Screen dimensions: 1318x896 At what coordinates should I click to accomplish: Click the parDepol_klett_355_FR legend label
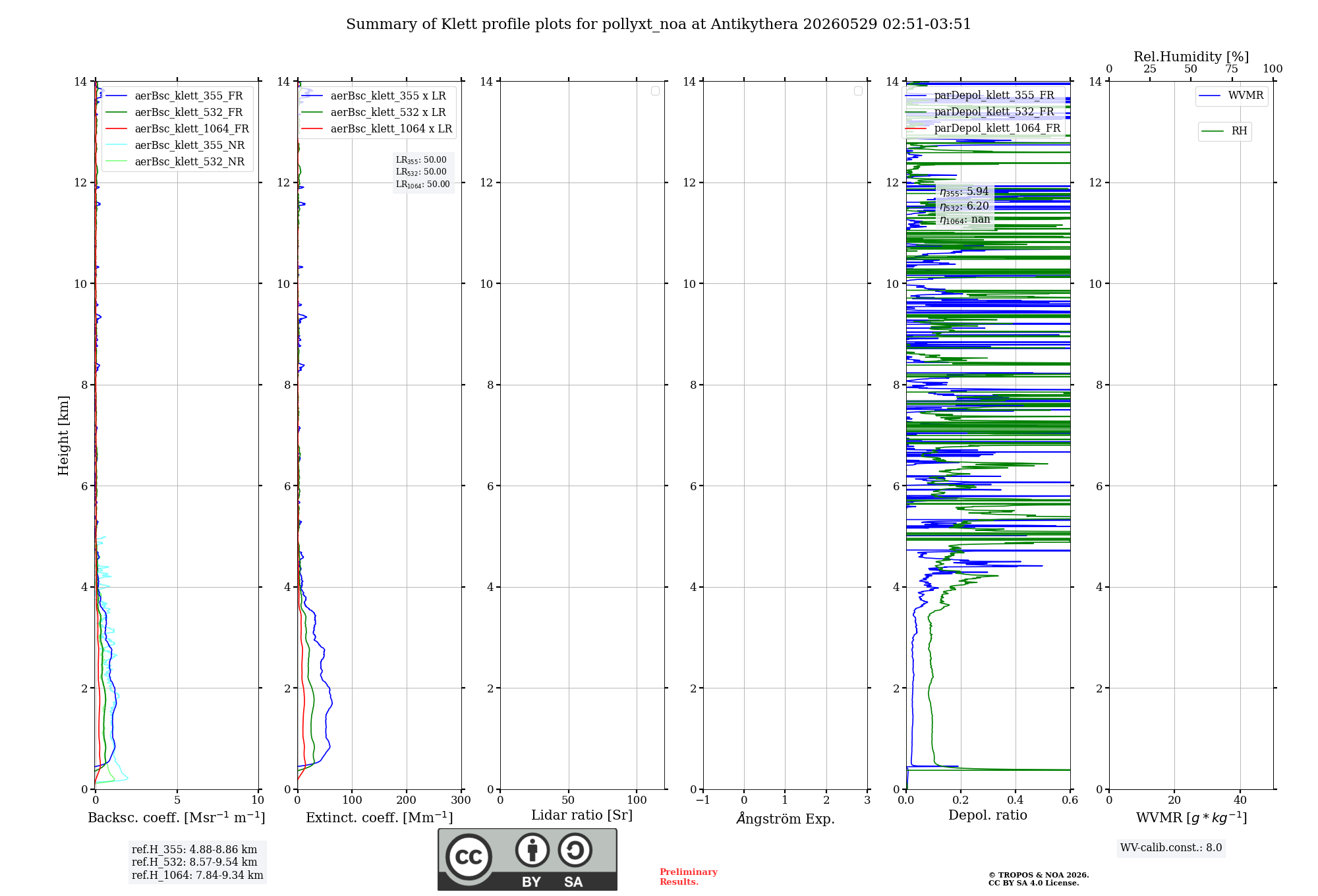click(x=994, y=96)
